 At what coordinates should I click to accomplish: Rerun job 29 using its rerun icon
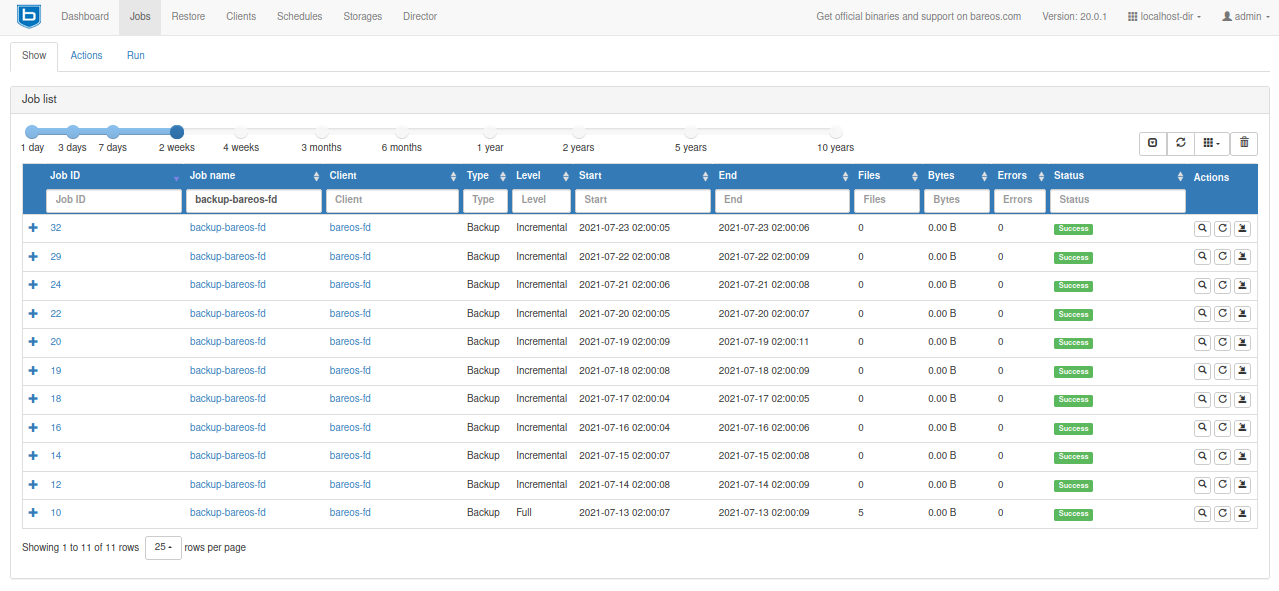coord(1222,257)
